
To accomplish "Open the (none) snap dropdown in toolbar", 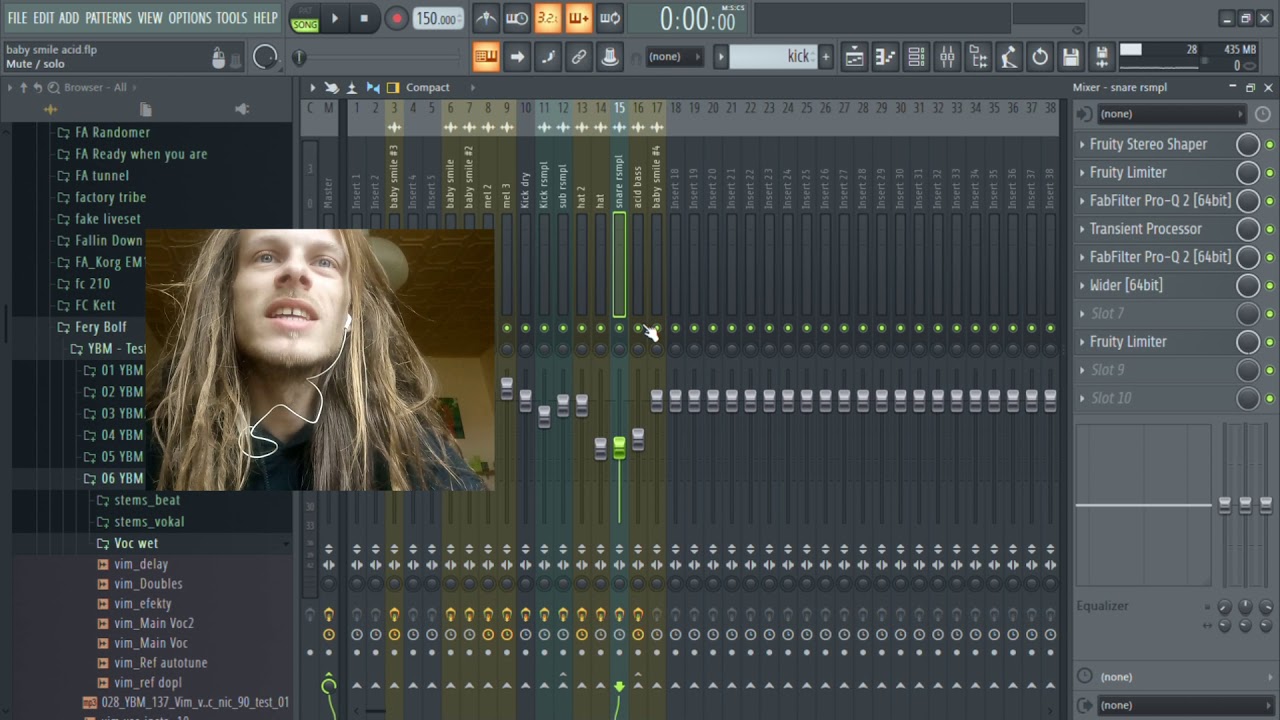I will coord(675,57).
